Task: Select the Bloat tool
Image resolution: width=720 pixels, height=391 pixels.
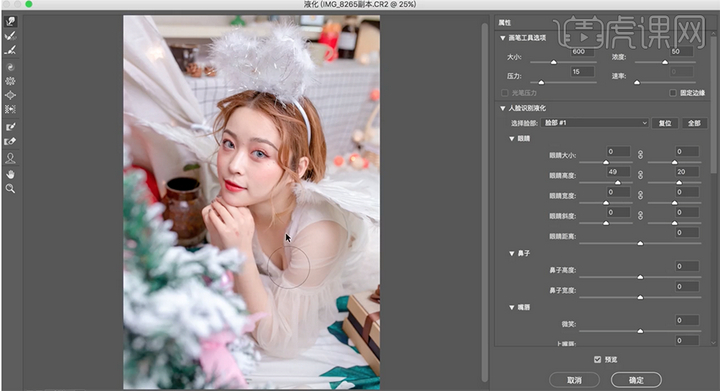Action: [11, 95]
